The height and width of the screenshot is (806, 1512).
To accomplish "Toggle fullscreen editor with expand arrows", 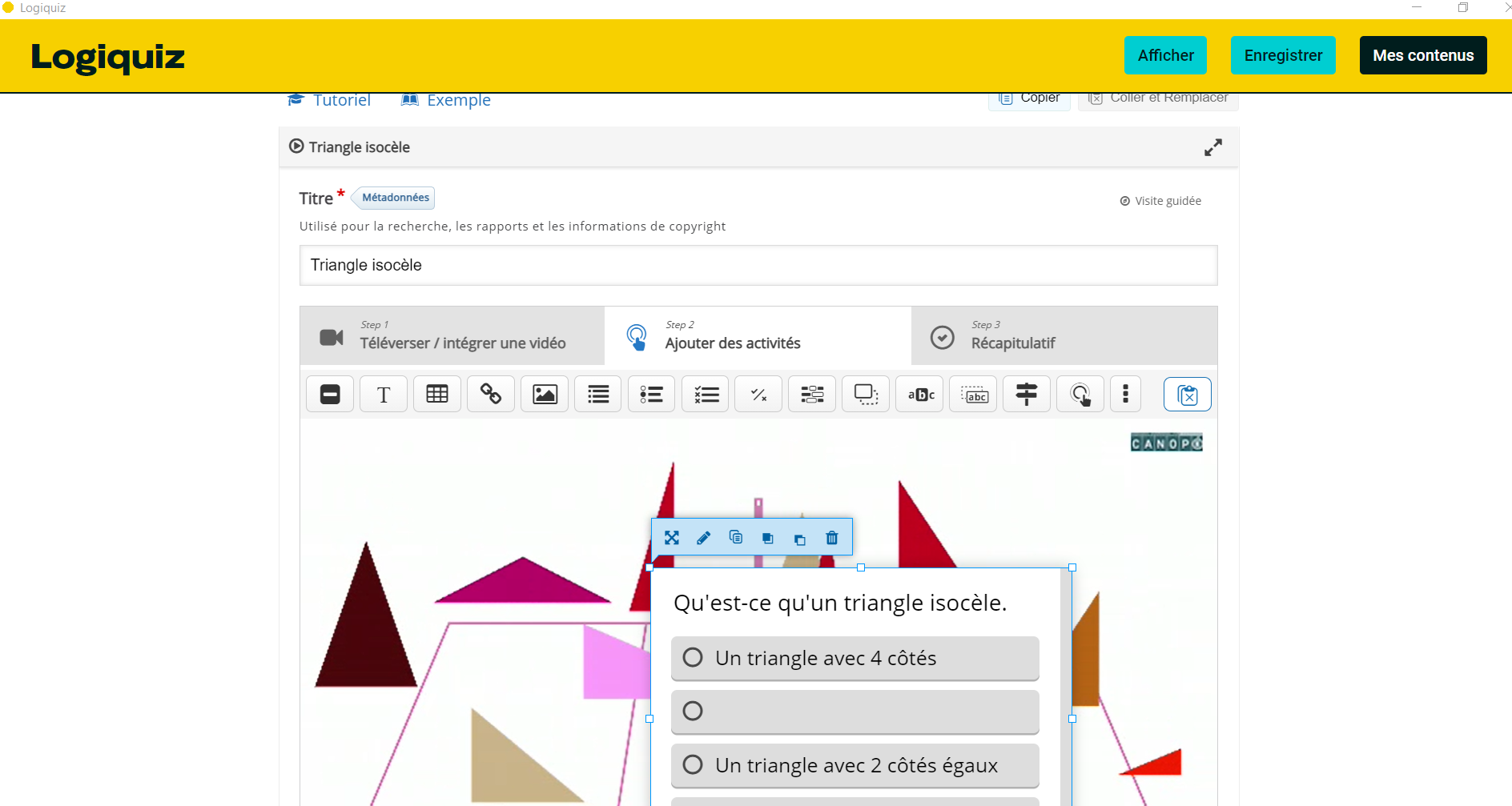I will tap(1213, 147).
